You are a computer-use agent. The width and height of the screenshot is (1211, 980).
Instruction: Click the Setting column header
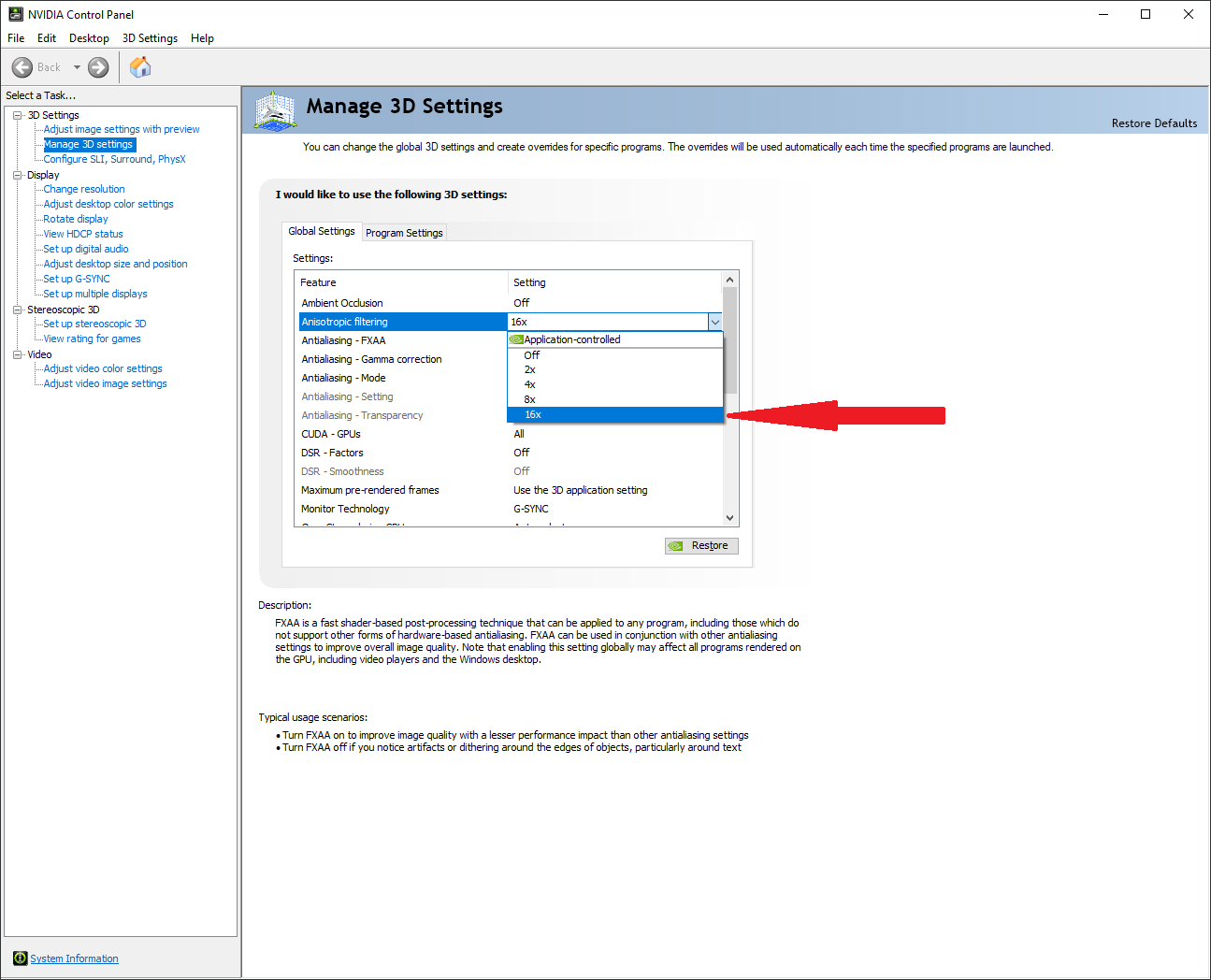point(615,282)
